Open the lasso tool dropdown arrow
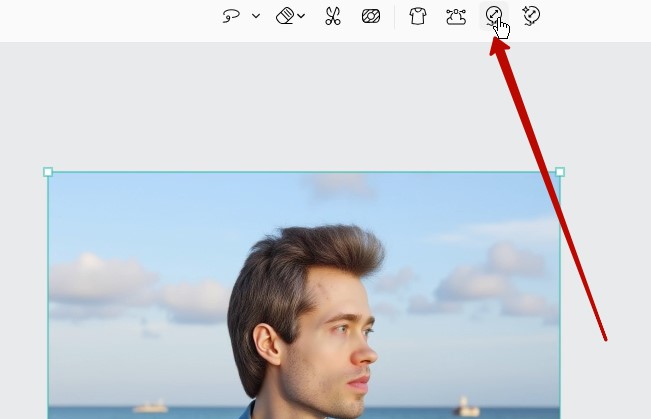Screen dimensions: 651x419 coord(256,16)
